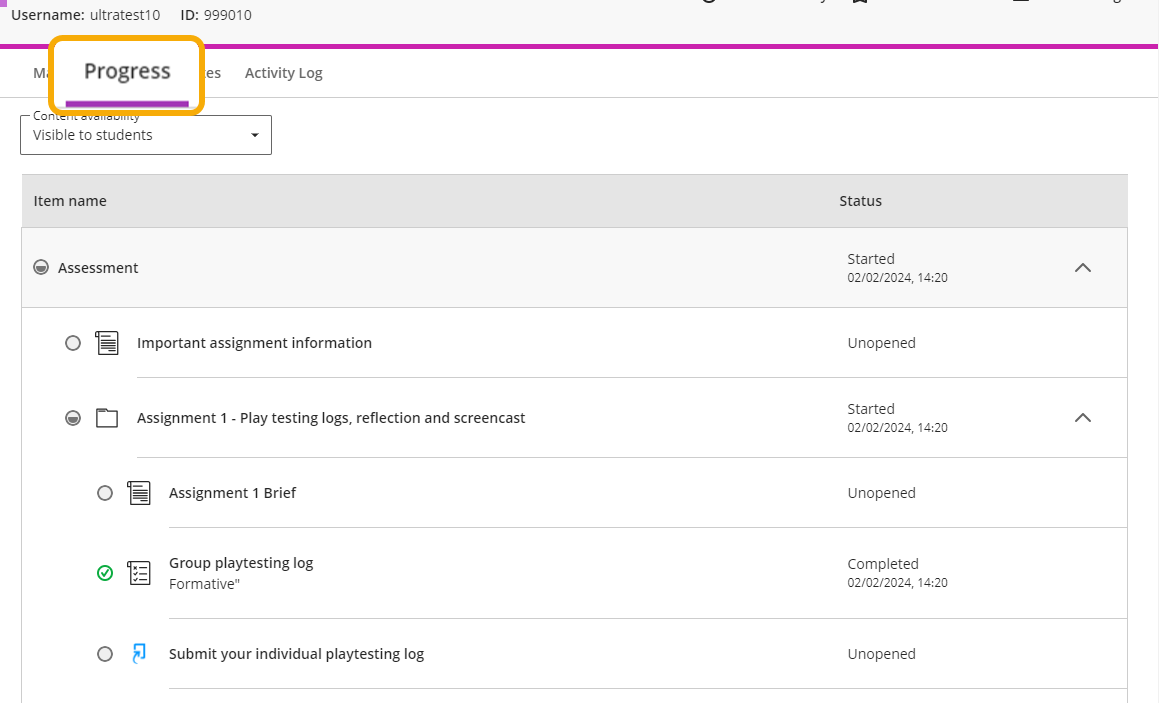Click the status circle for Important assignment information
The height and width of the screenshot is (703, 1159).
73,343
